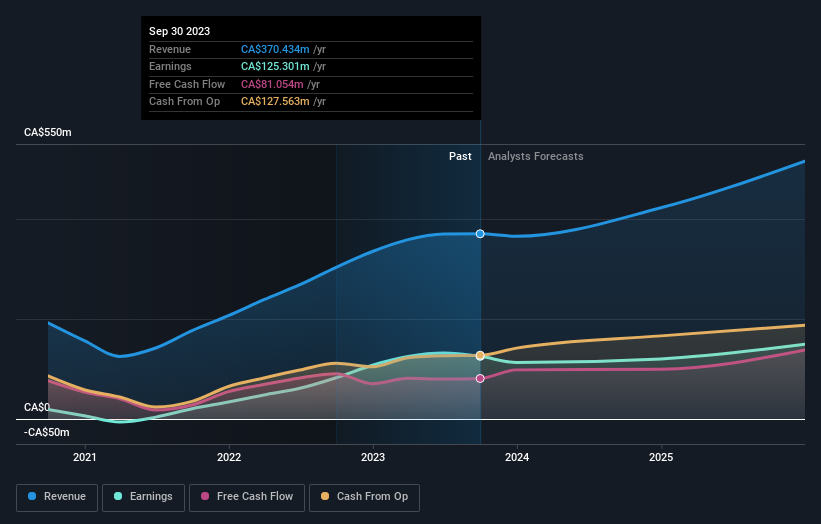Click the Free Cash Flow pink data point
The height and width of the screenshot is (524, 821).
pos(480,378)
